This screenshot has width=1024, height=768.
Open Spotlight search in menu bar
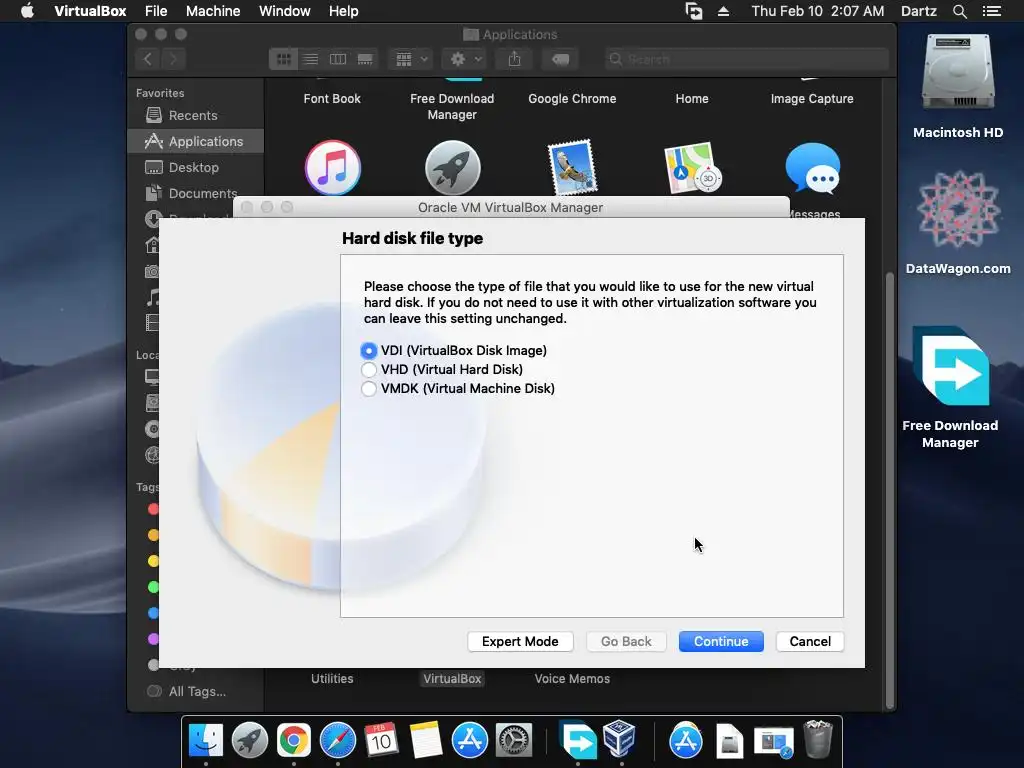[x=959, y=11]
